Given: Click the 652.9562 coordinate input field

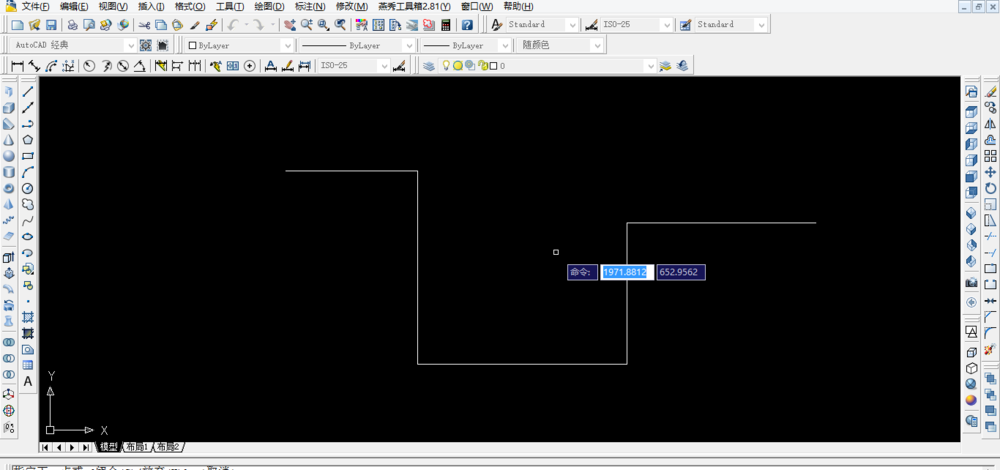Looking at the screenshot, I should tap(681, 272).
